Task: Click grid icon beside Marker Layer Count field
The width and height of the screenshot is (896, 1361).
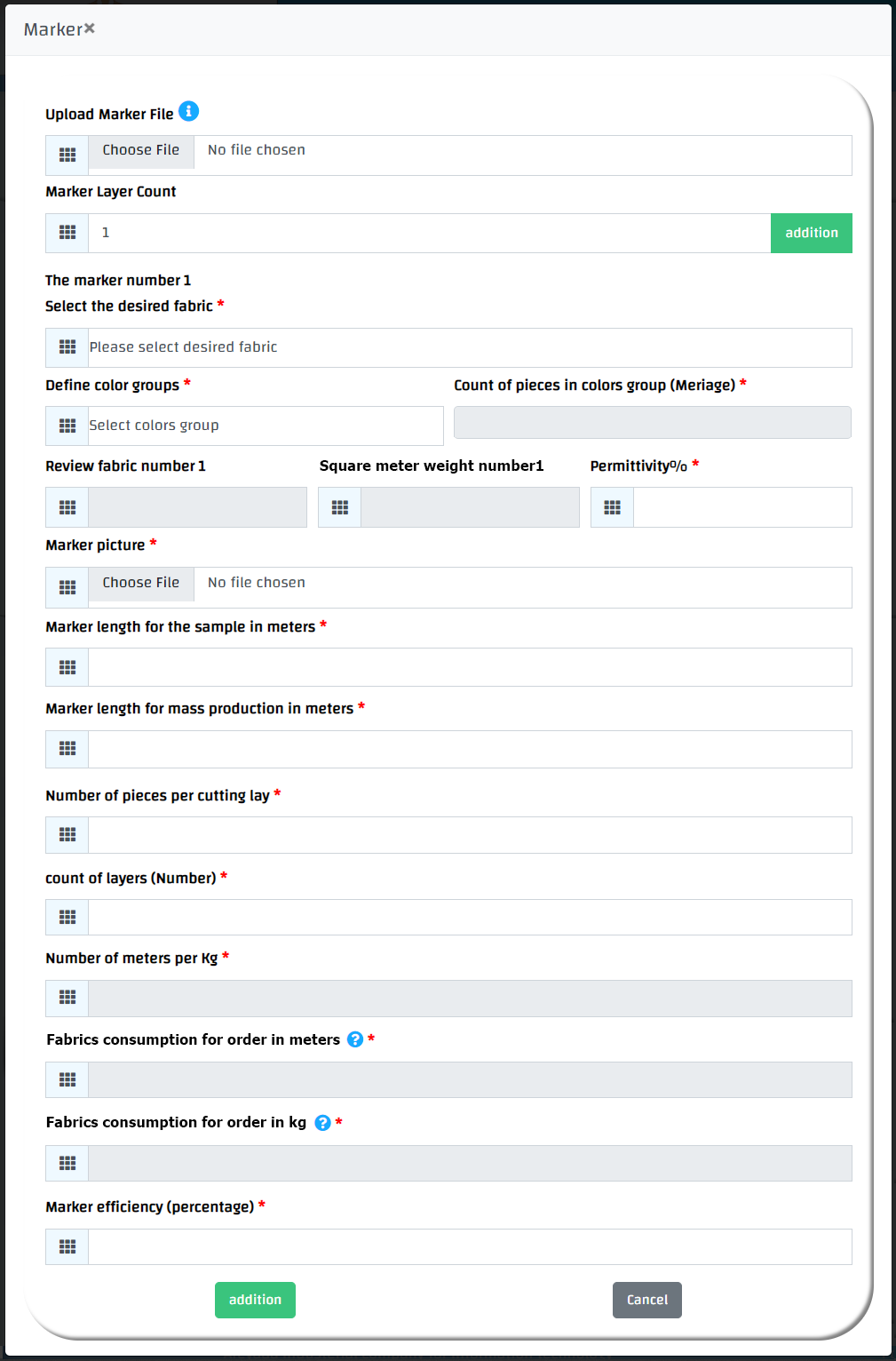Action: pos(67,233)
